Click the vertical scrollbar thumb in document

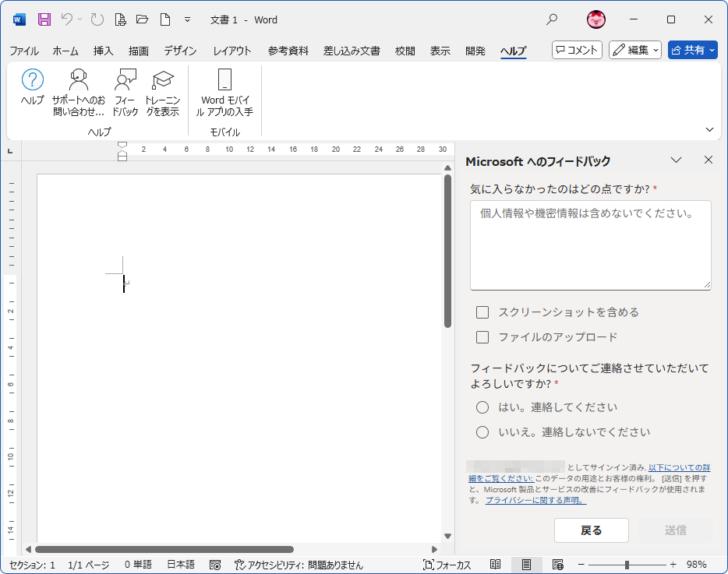448,251
